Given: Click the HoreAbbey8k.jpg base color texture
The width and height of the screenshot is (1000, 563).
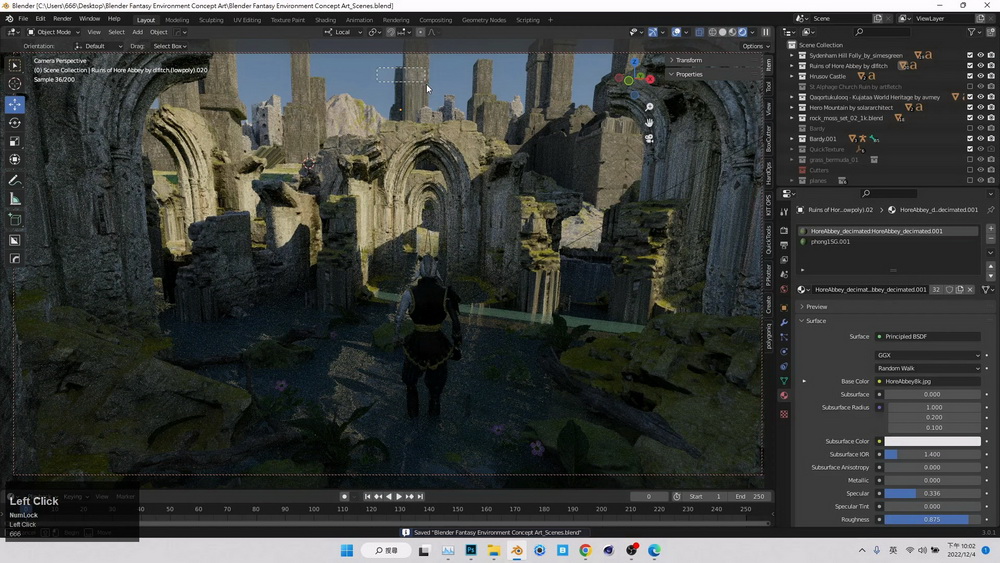Looking at the screenshot, I should 928,381.
